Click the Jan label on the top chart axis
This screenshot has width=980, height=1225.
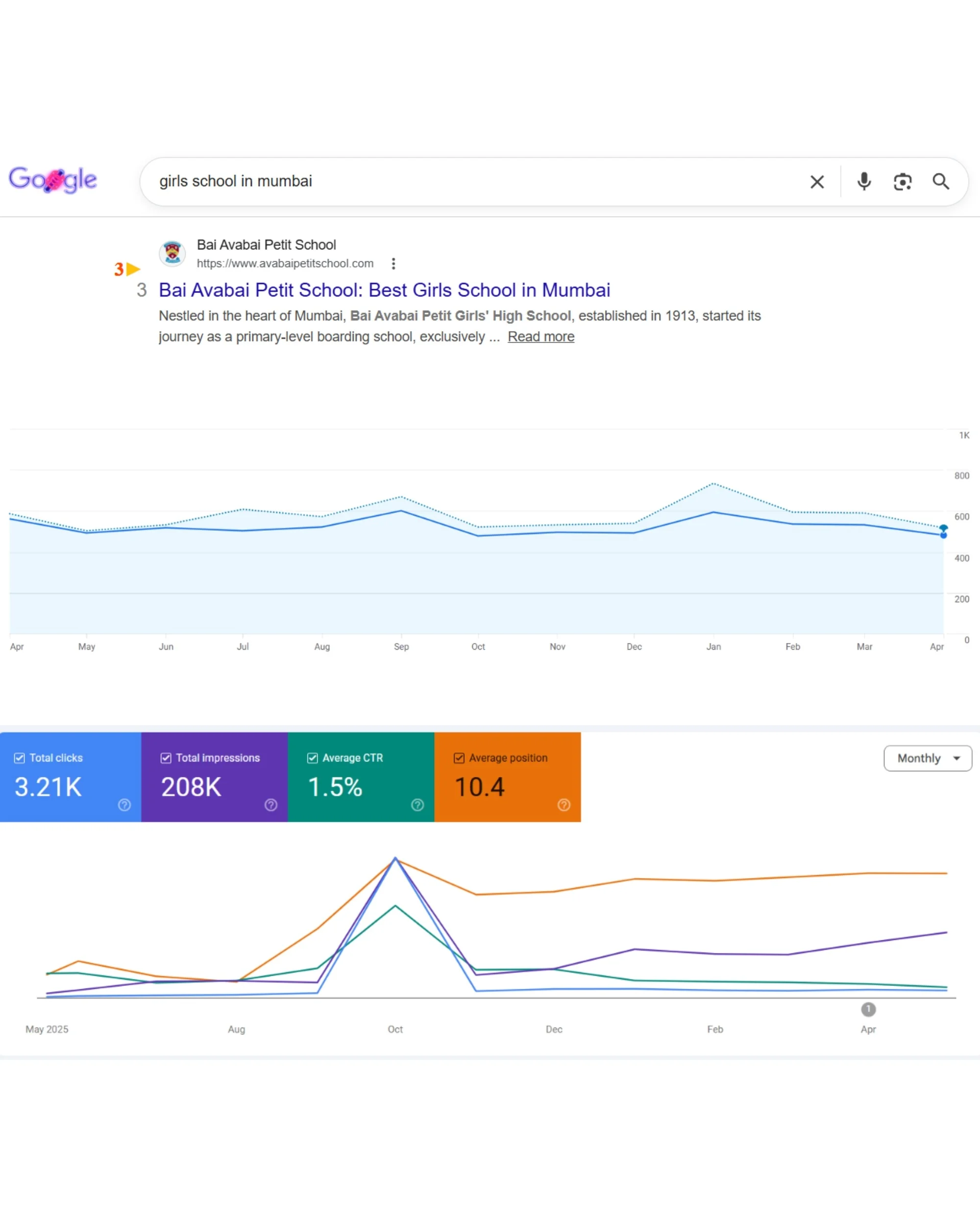pos(713,647)
